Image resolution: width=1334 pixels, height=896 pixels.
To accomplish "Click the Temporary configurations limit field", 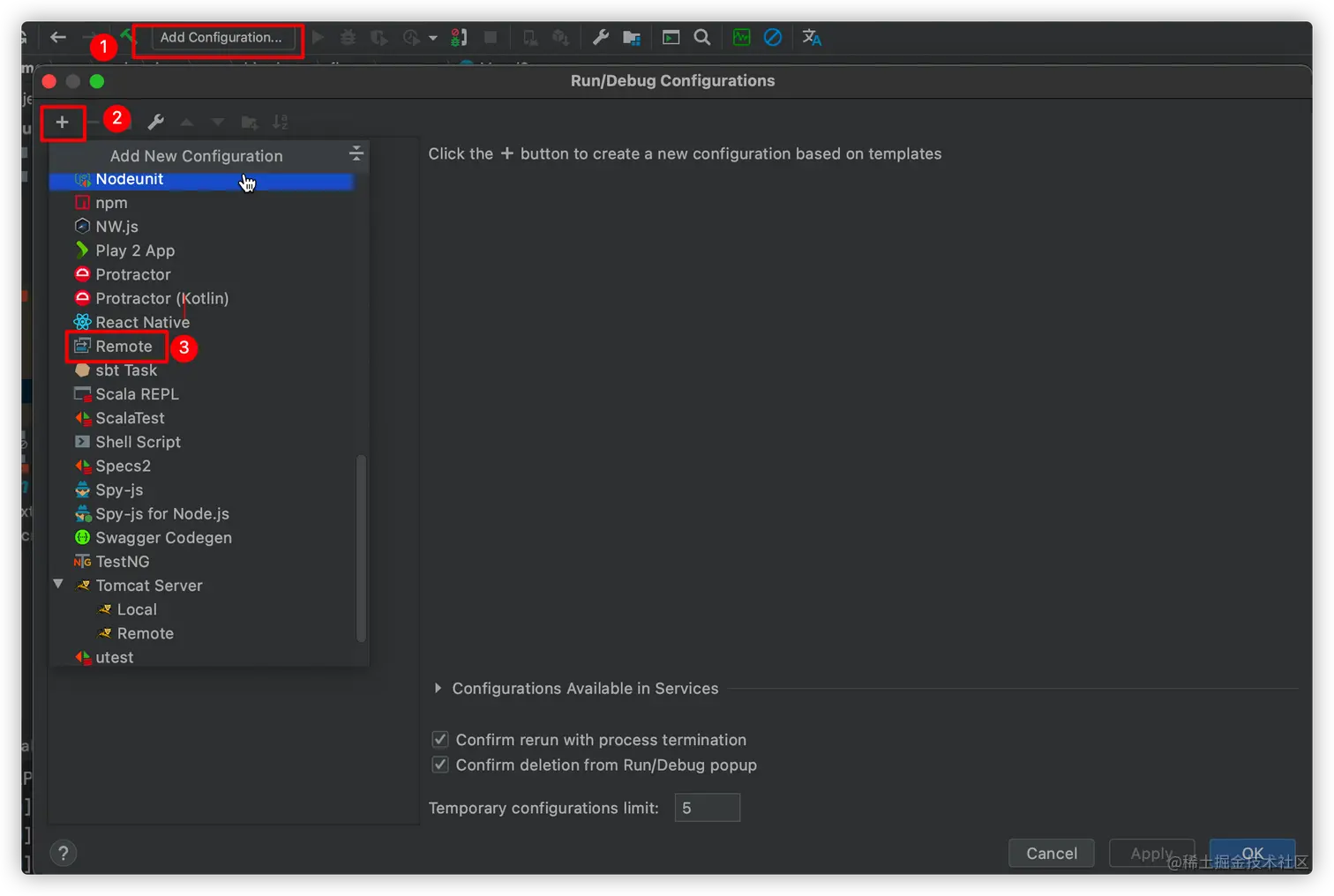I will pos(708,808).
